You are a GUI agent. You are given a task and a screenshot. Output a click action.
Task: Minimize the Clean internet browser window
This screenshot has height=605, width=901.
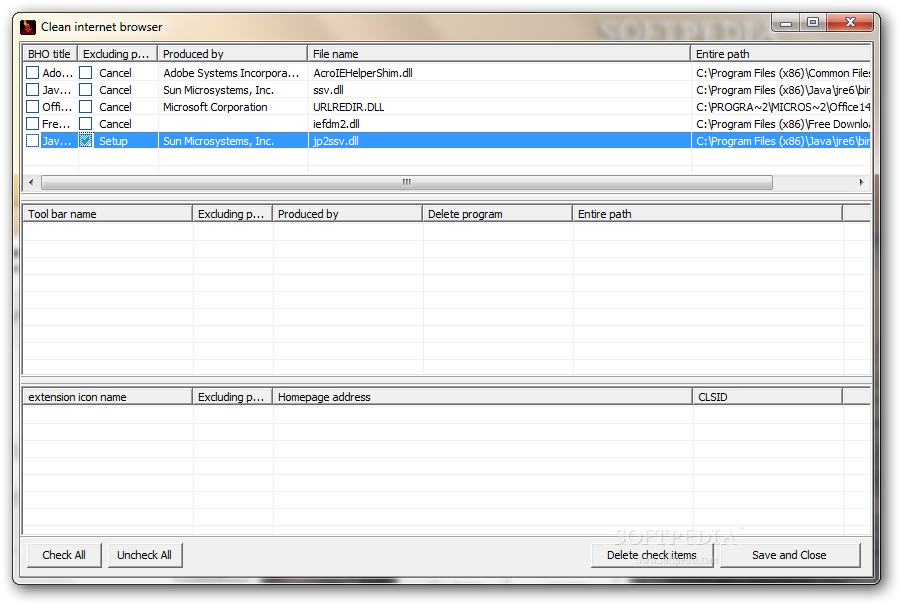click(786, 23)
